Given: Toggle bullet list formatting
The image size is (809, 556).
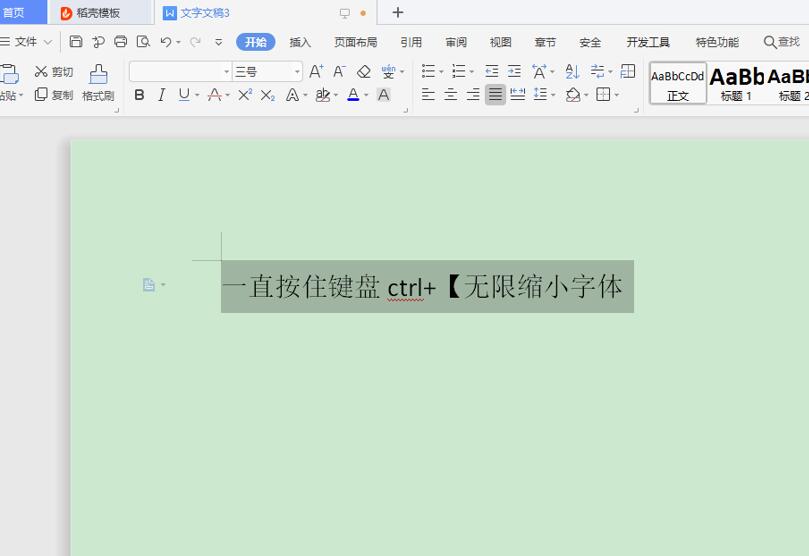Looking at the screenshot, I should tap(428, 71).
